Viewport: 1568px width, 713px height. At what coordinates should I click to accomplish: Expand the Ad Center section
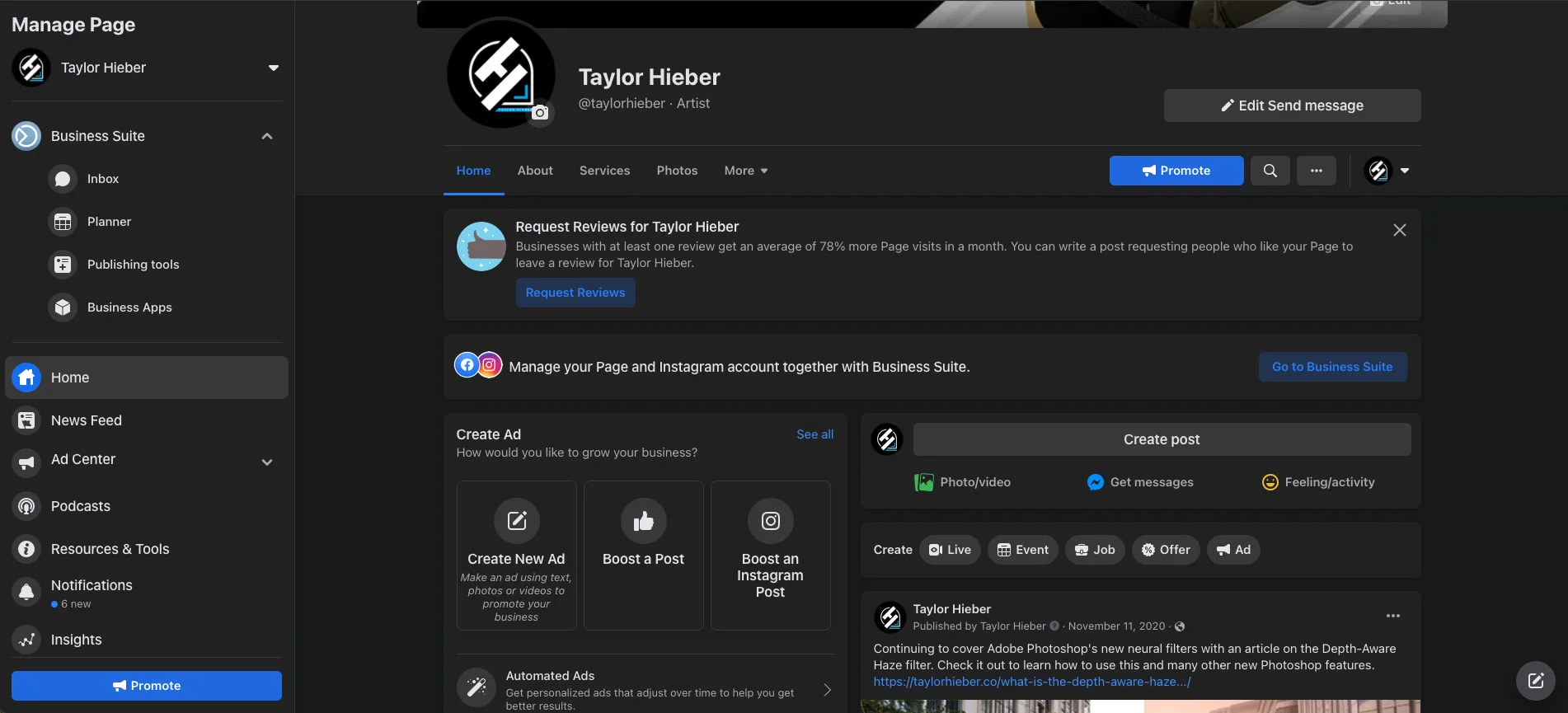click(267, 462)
